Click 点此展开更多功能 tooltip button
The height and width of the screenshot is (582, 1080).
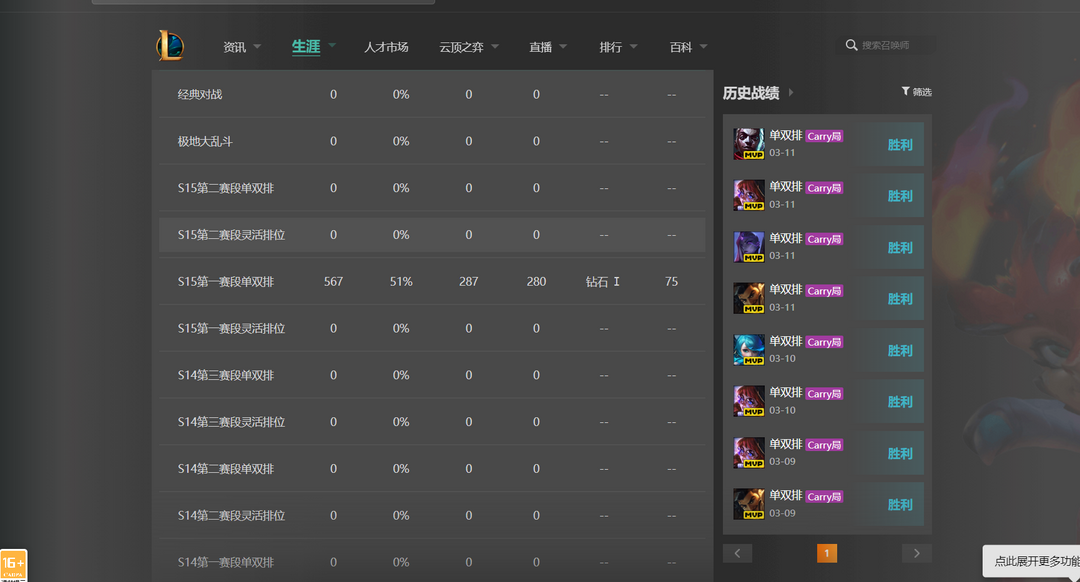[1031, 561]
